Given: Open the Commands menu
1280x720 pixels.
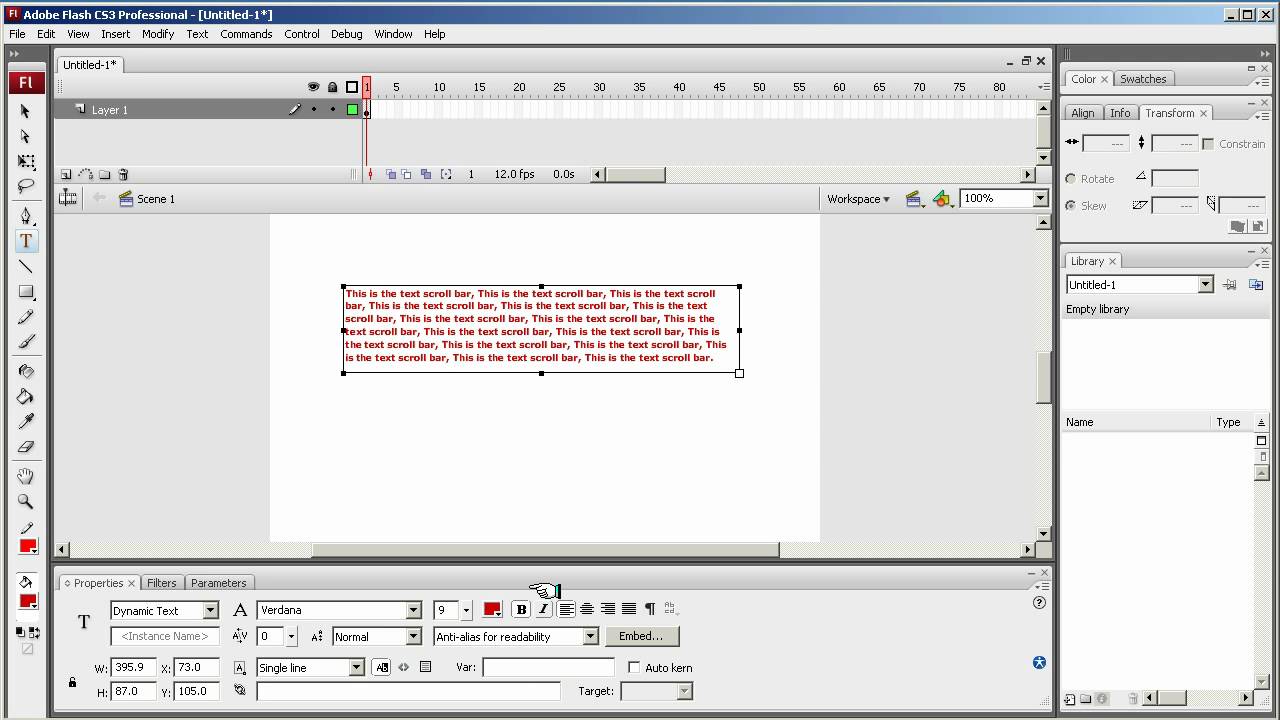Looking at the screenshot, I should pos(246,34).
